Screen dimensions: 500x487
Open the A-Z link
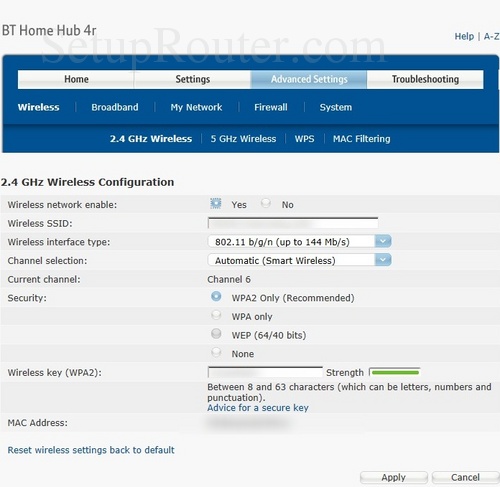click(491, 36)
